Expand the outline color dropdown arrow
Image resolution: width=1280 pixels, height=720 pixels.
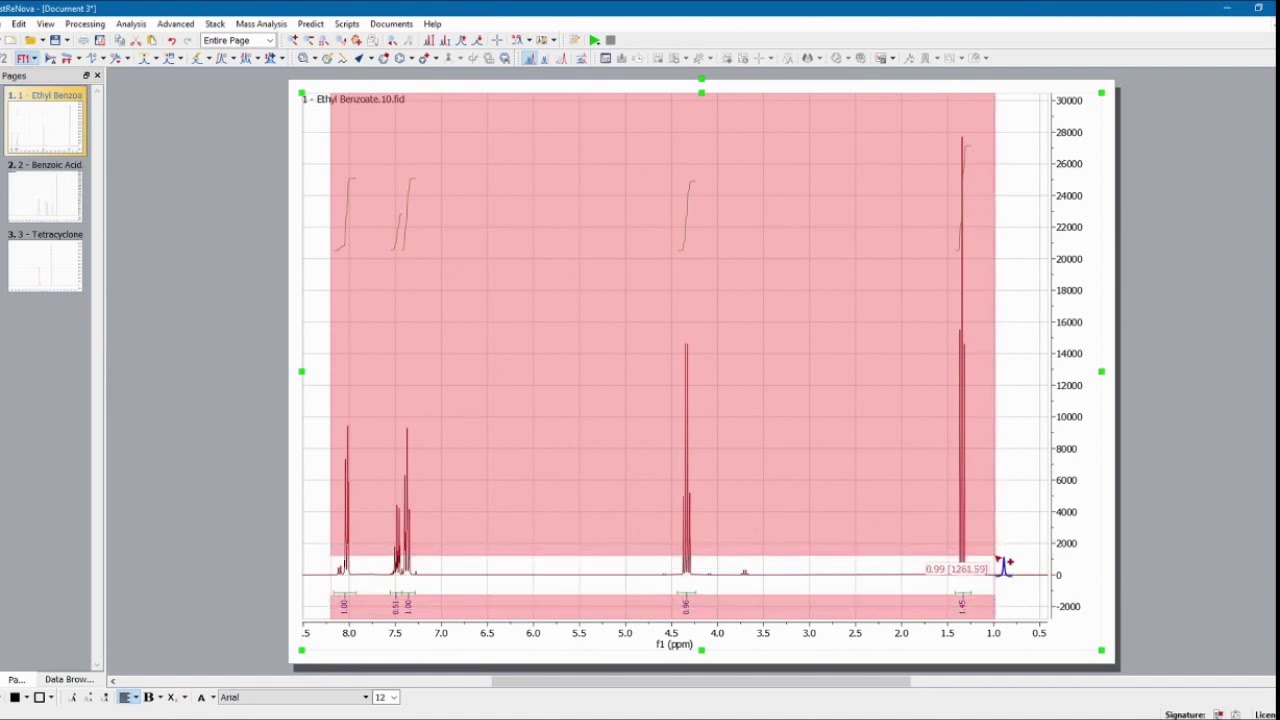(x=51, y=697)
